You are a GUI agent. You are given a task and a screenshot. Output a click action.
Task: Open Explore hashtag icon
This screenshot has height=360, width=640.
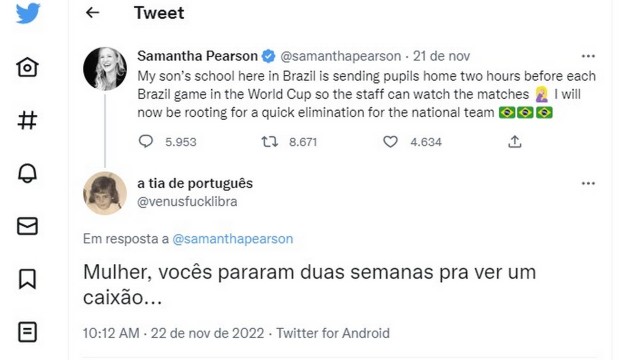pyautogui.click(x=27, y=120)
